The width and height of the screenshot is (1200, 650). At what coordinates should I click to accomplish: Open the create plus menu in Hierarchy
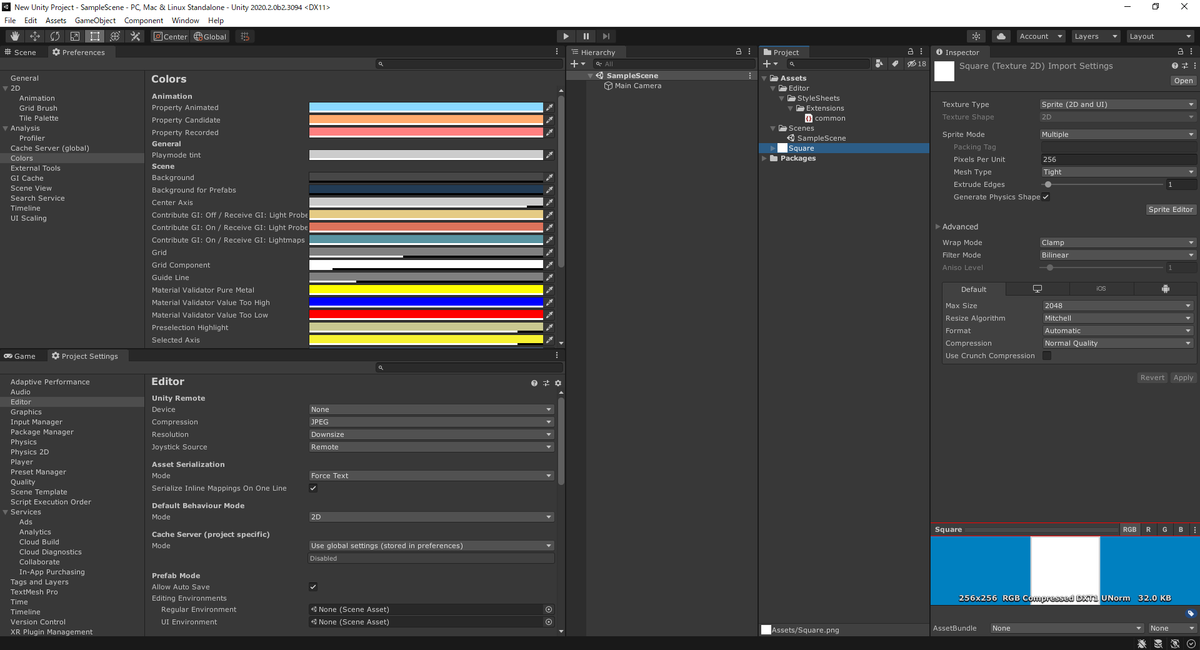coord(577,63)
